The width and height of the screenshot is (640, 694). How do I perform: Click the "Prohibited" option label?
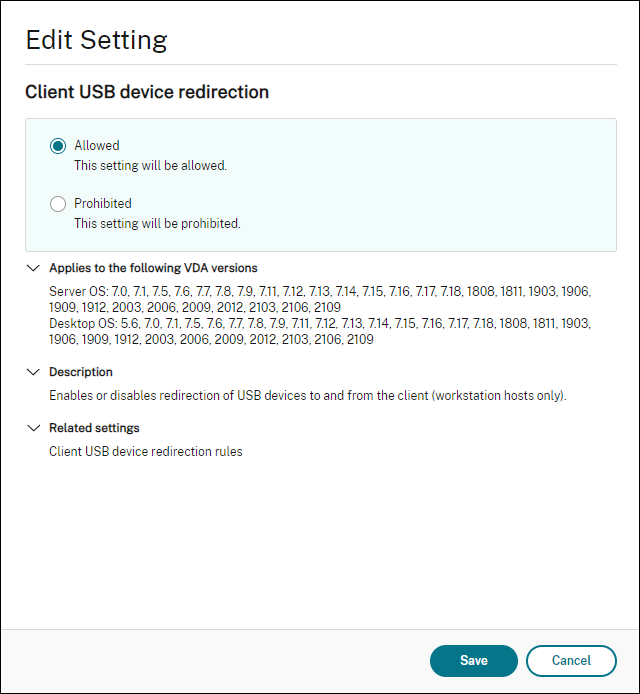(x=102, y=204)
